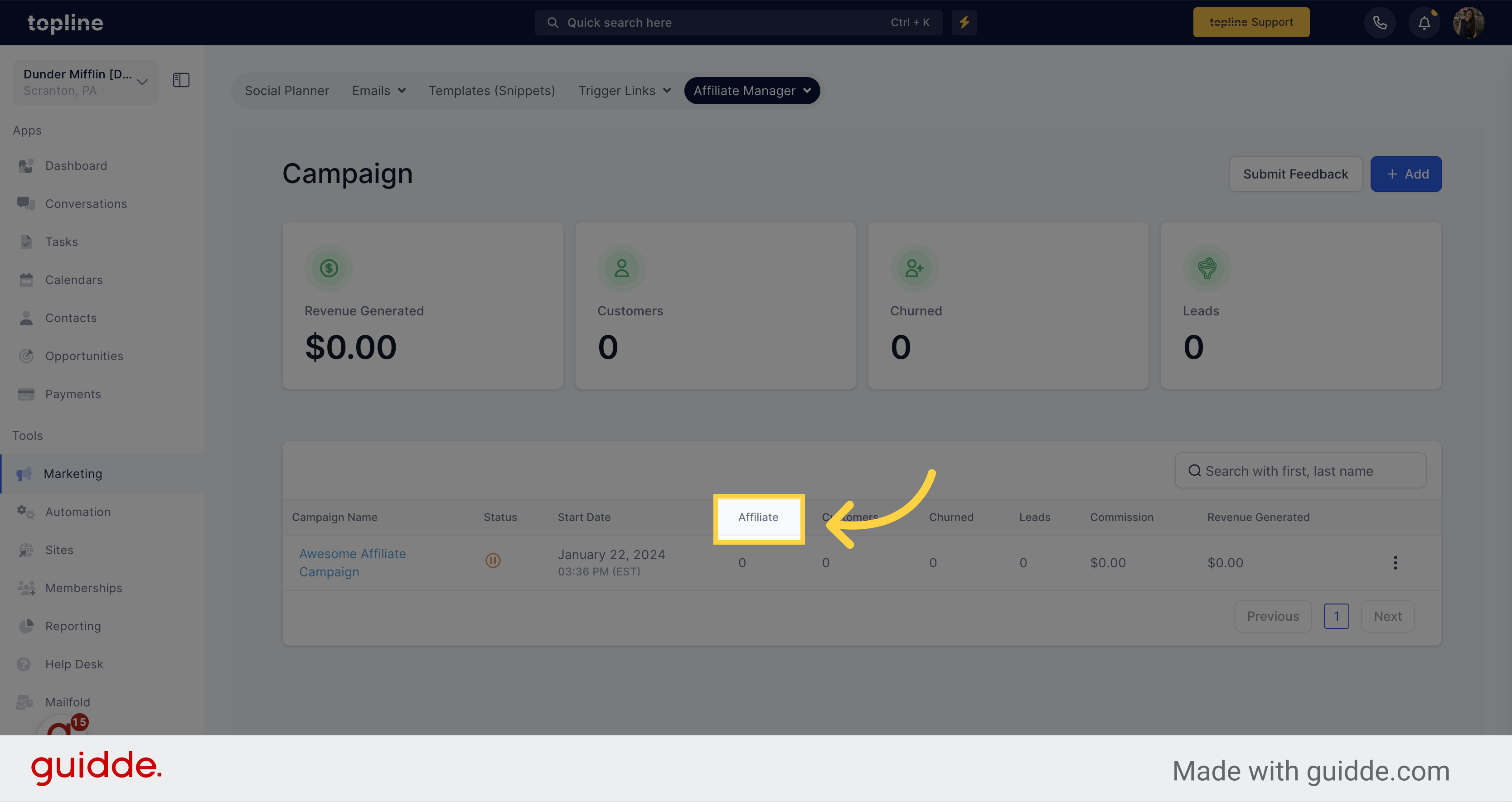Viewport: 1512px width, 802px height.
Task: Open the notifications bell
Action: click(1424, 22)
